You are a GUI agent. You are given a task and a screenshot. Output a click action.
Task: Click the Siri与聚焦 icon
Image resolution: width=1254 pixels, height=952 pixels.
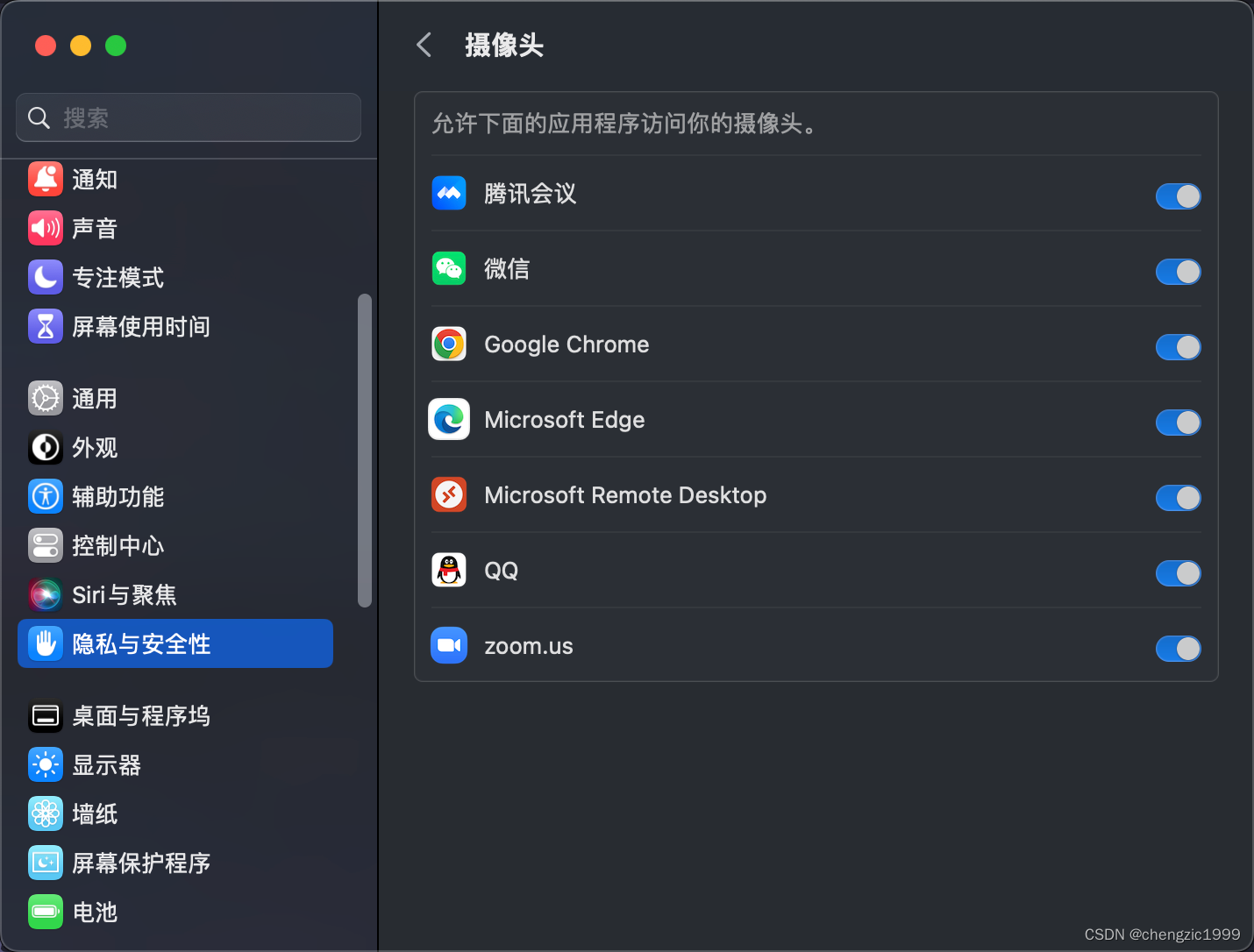click(x=46, y=594)
